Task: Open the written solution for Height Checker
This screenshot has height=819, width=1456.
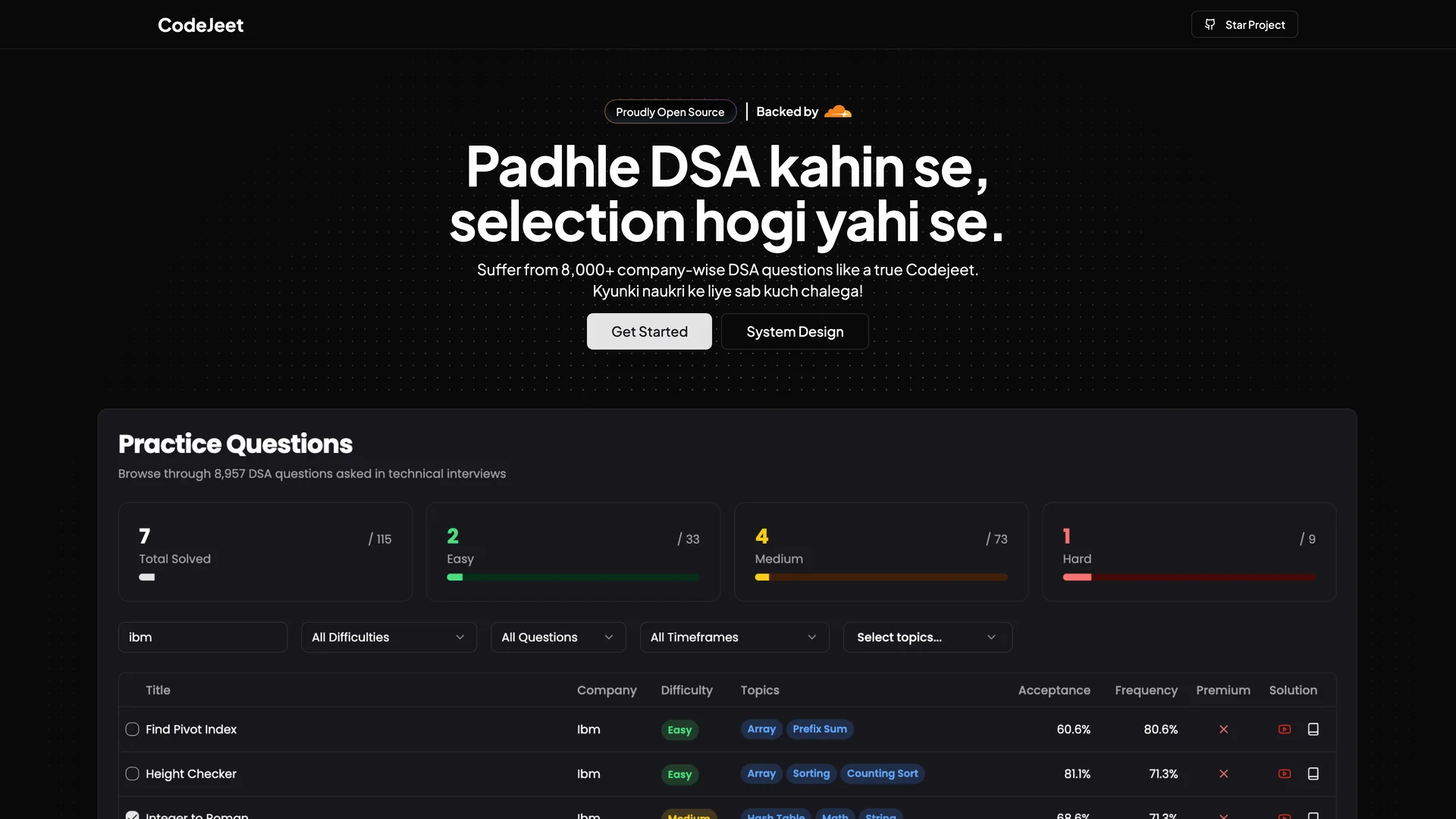Action: 1314,773
